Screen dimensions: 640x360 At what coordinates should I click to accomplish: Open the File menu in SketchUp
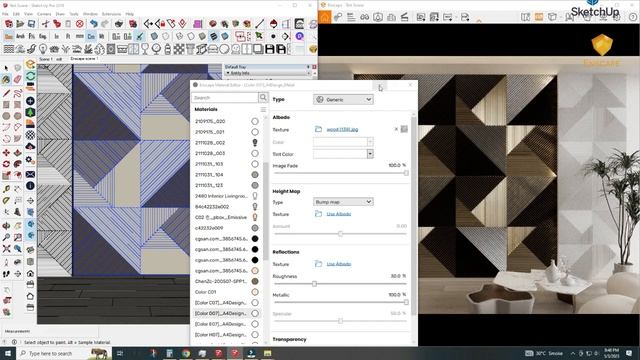[5, 14]
